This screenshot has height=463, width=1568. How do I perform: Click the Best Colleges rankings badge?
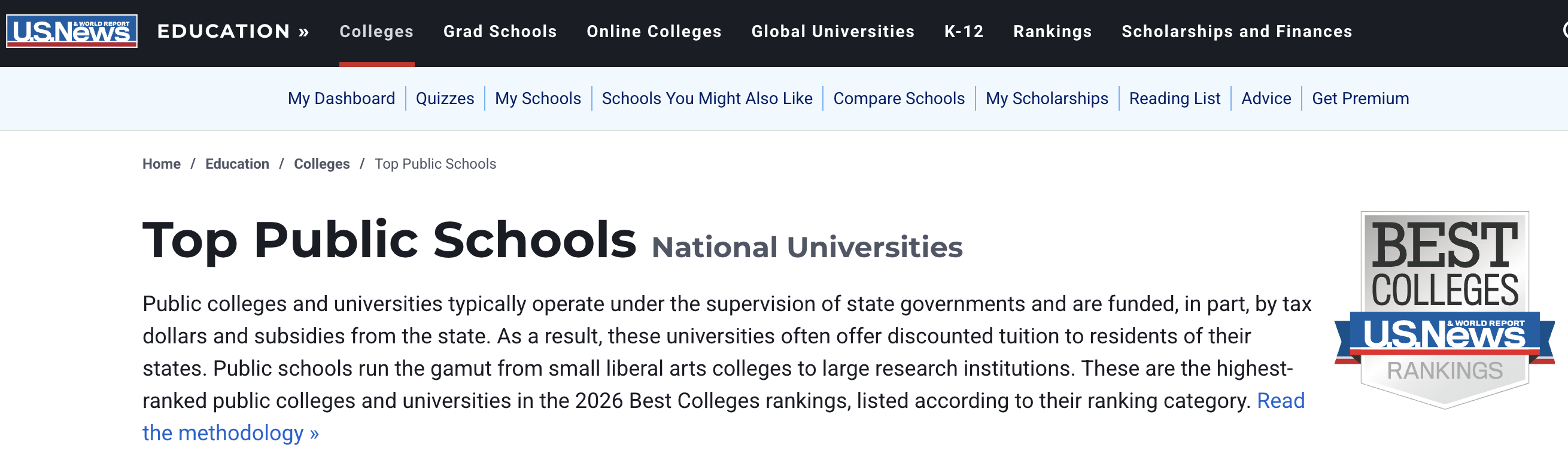click(1445, 316)
